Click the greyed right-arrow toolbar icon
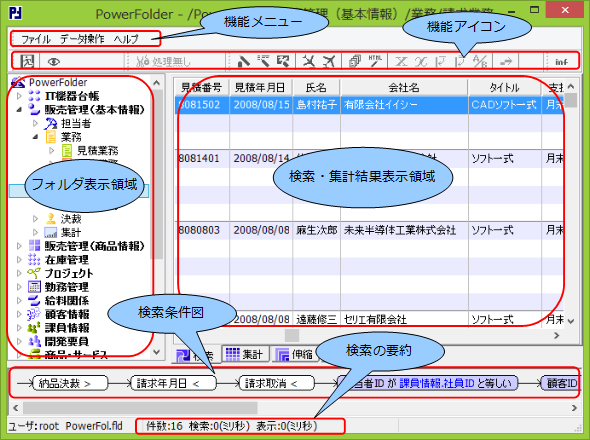Image resolution: width=590 pixels, height=440 pixels. point(506,61)
